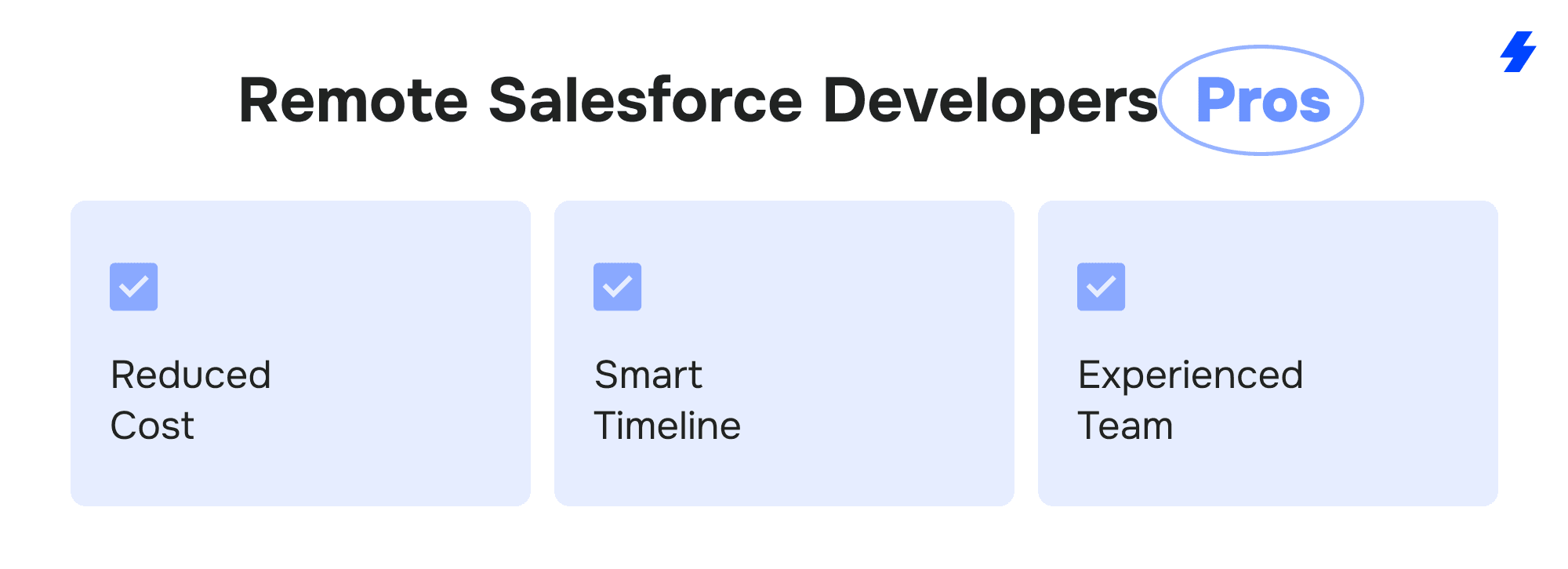Click the word "Developers" in the title
The height and width of the screenshot is (569, 1568).
tap(989, 101)
